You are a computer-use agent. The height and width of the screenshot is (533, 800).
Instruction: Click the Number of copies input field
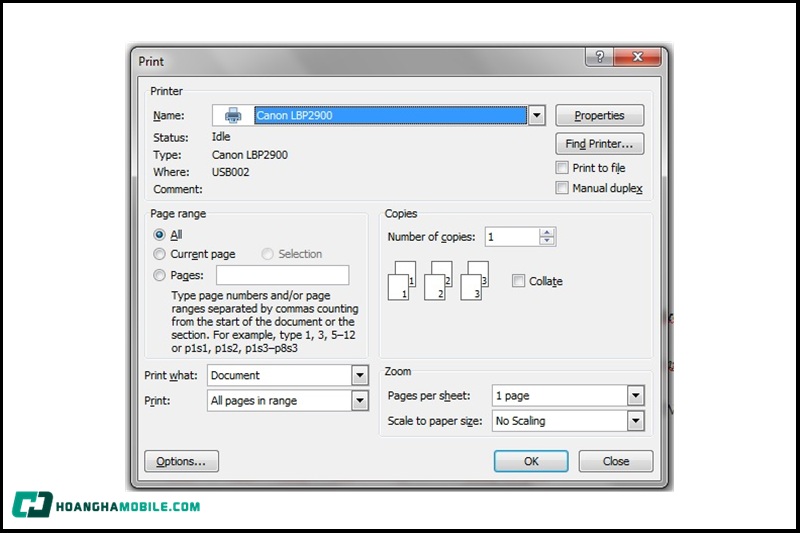[512, 237]
